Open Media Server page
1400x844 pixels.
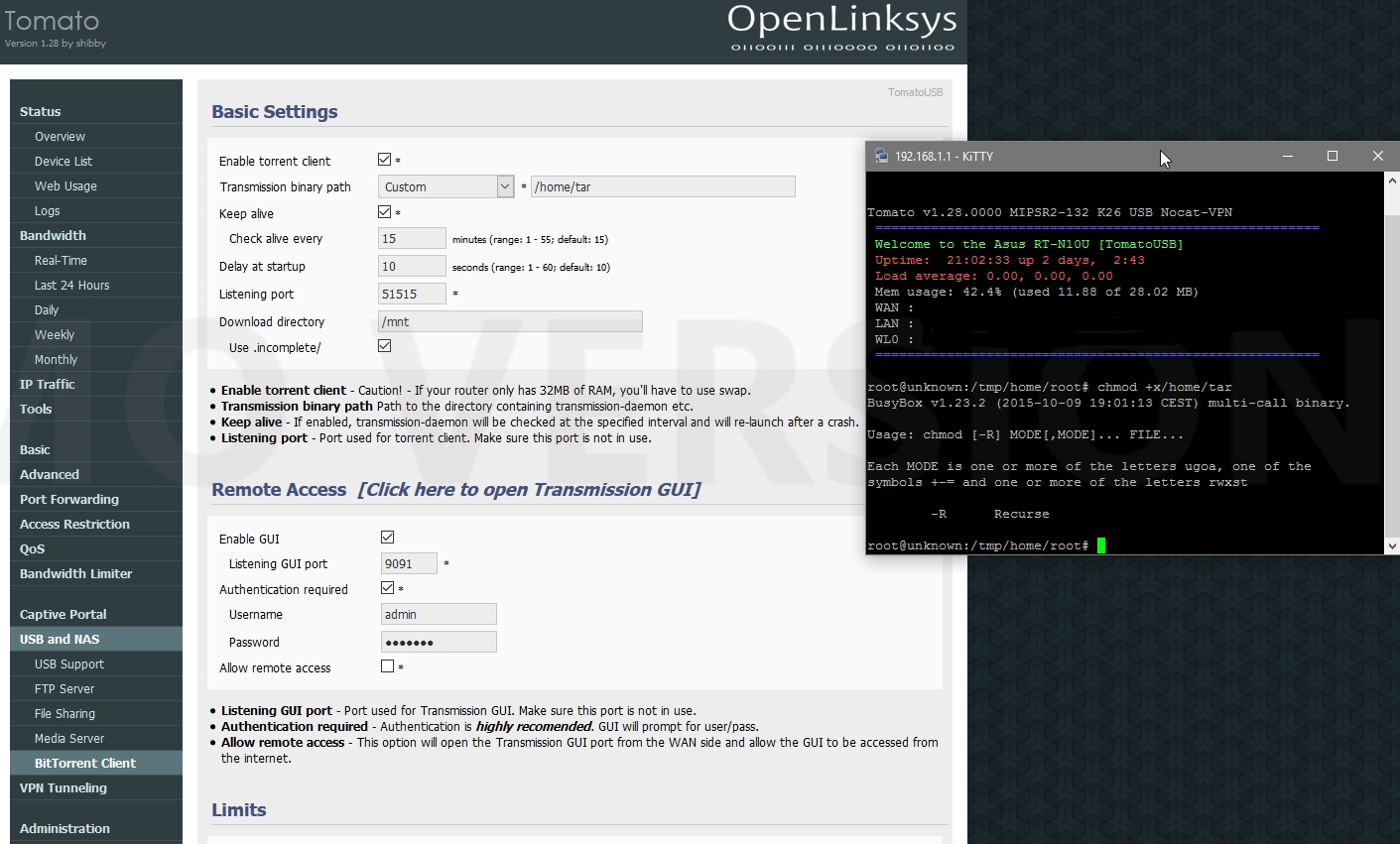point(96,738)
